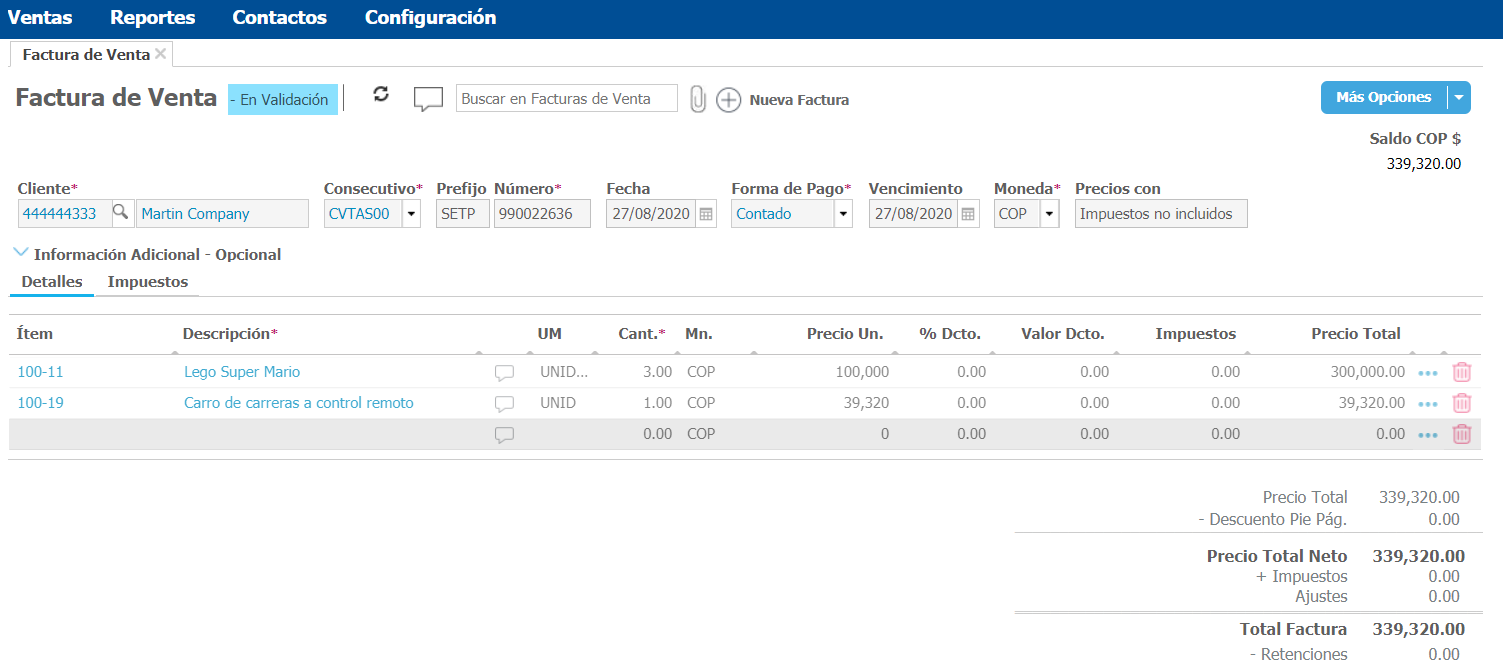This screenshot has width=1503, height=670.
Task: Open the Fecha calendar picker icon
Action: (706, 214)
